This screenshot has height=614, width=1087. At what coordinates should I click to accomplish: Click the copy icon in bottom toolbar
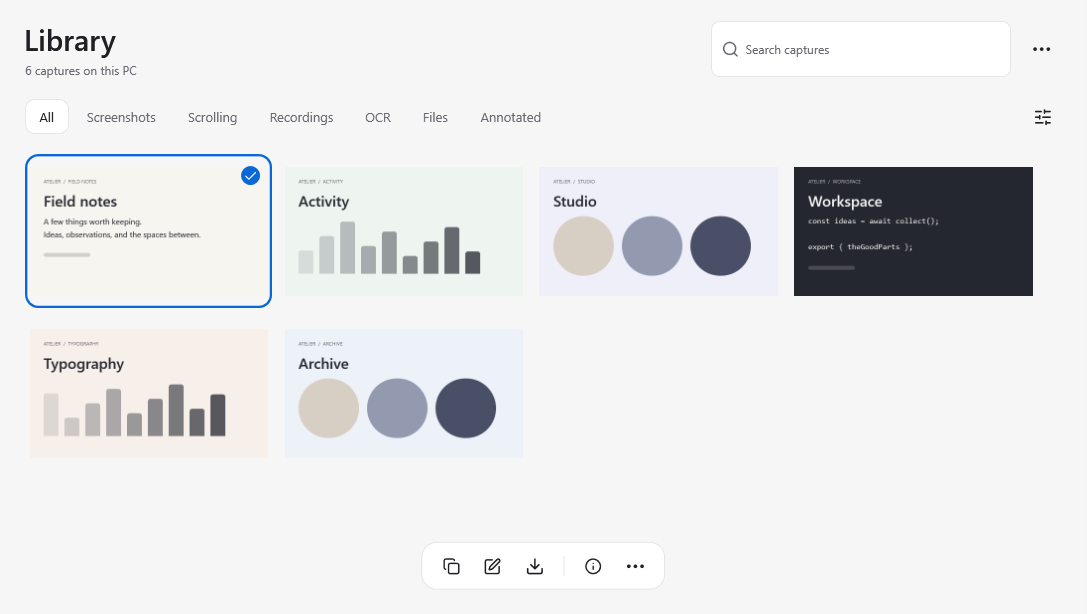(x=451, y=566)
